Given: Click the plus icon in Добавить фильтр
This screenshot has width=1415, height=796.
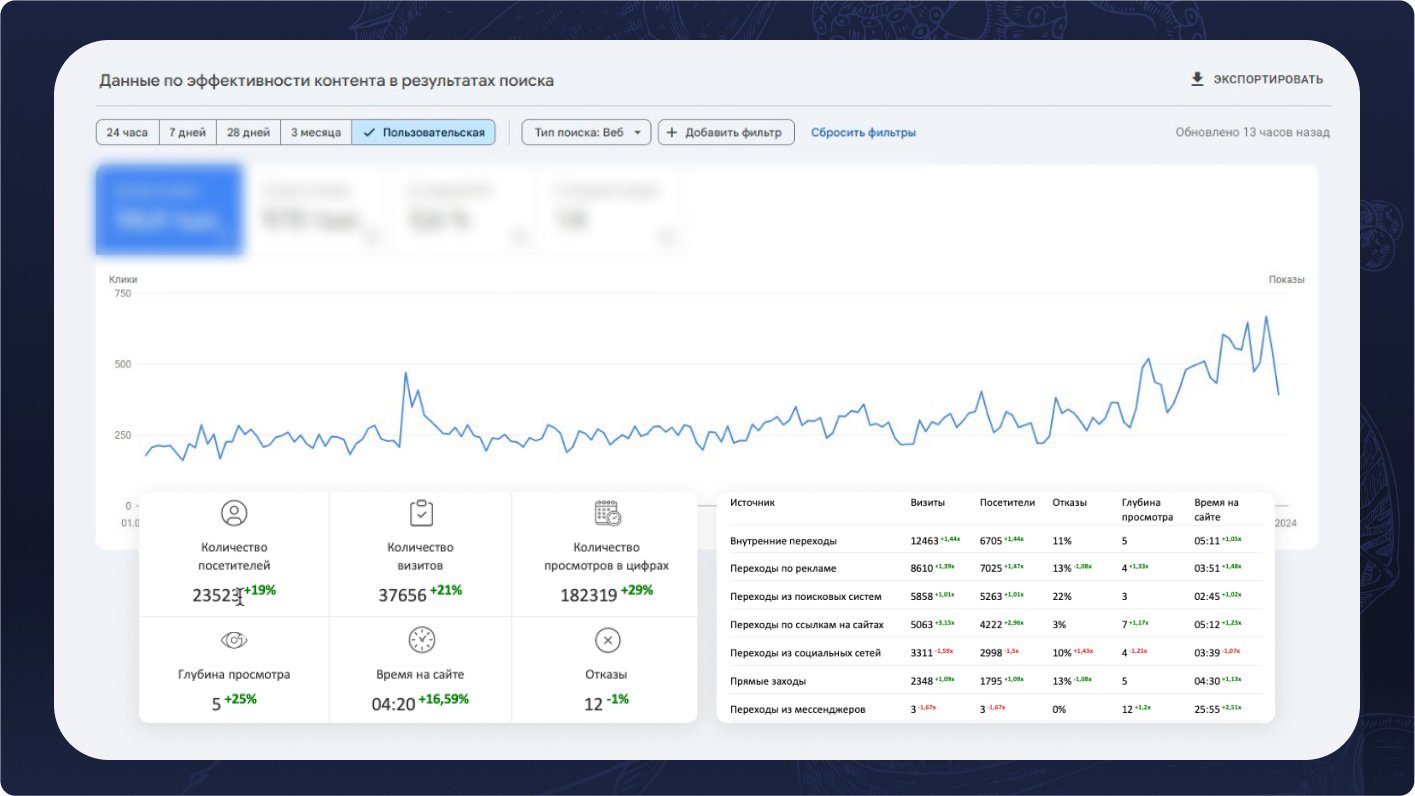Looking at the screenshot, I should point(672,133).
